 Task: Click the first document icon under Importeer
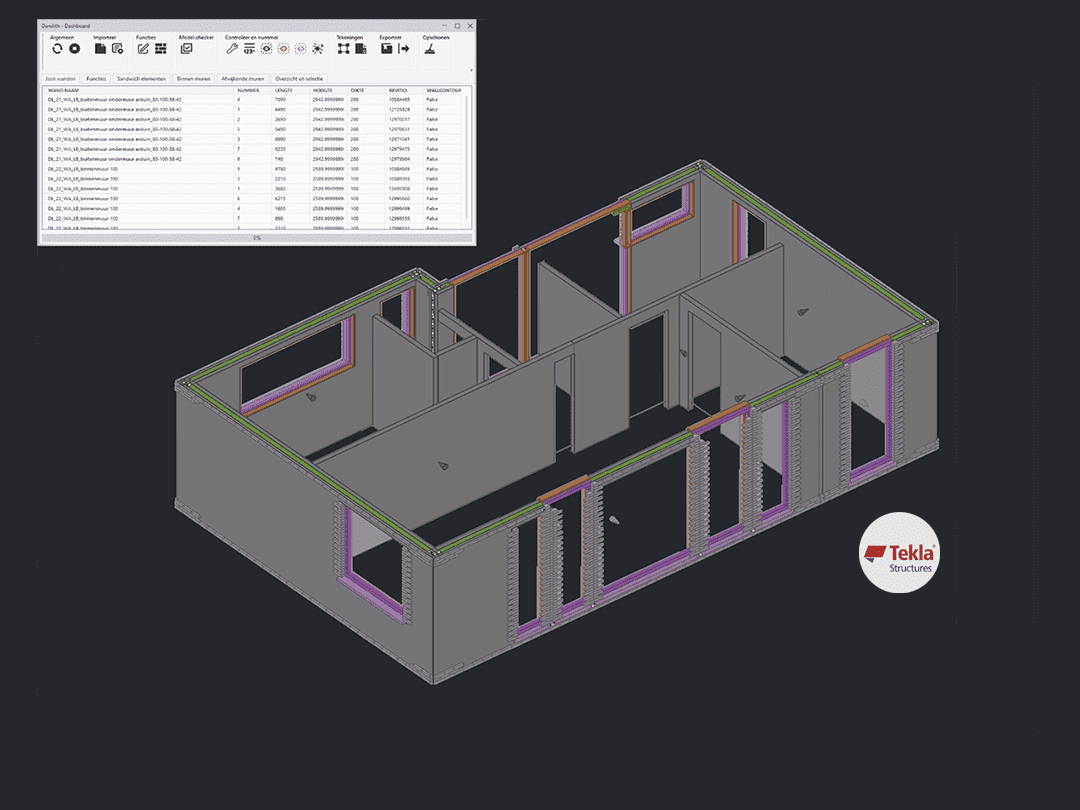pos(99,48)
